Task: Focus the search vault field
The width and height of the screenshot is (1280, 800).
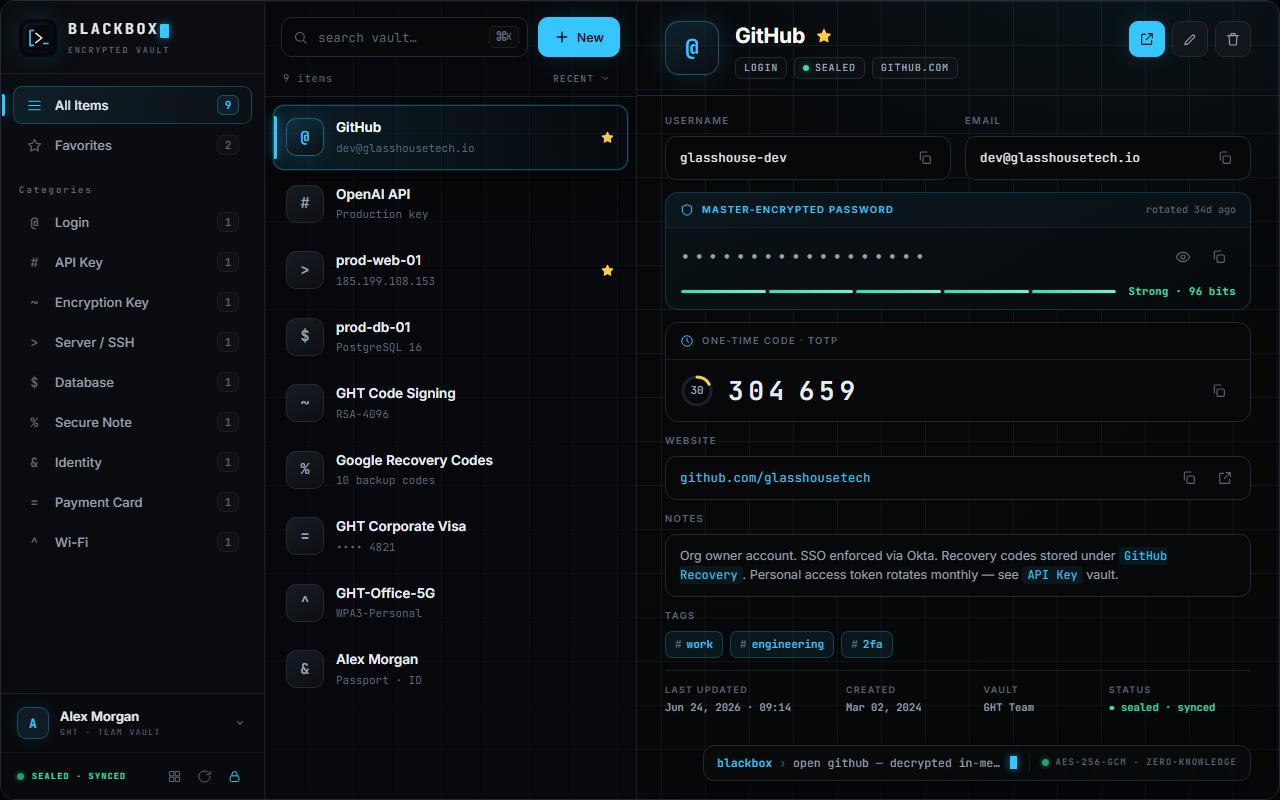Action: click(404, 37)
